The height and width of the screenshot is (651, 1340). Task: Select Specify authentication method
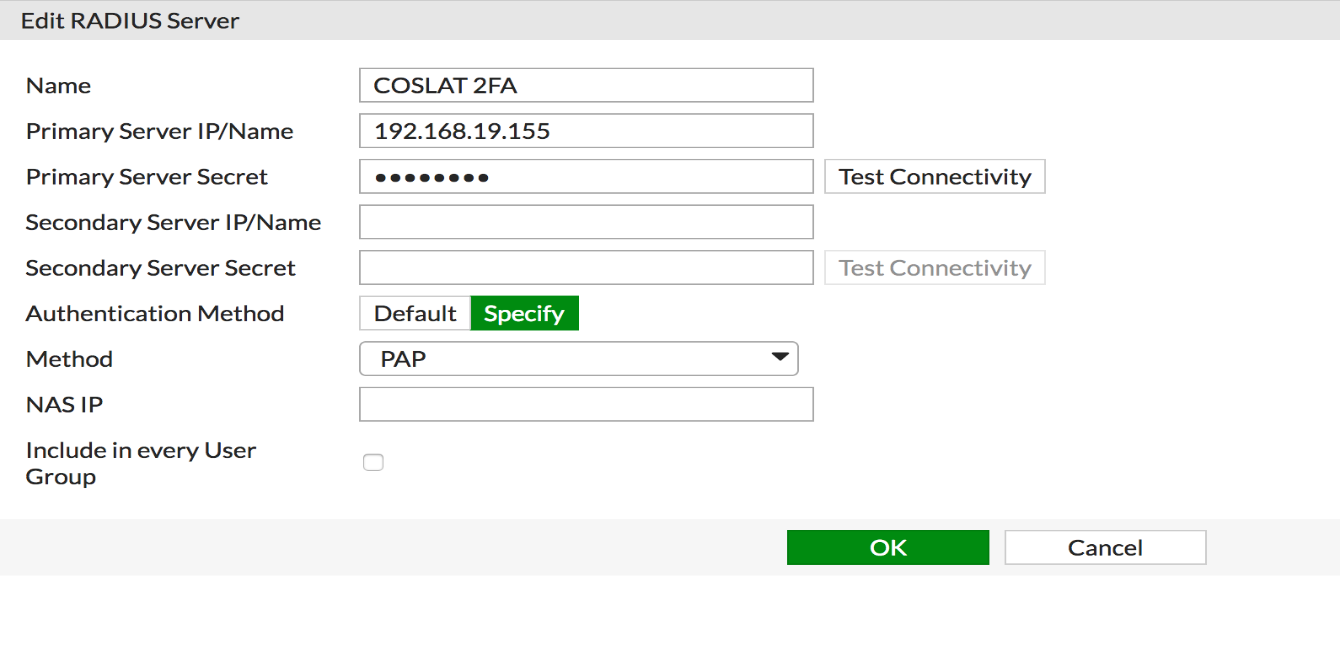[x=524, y=313]
